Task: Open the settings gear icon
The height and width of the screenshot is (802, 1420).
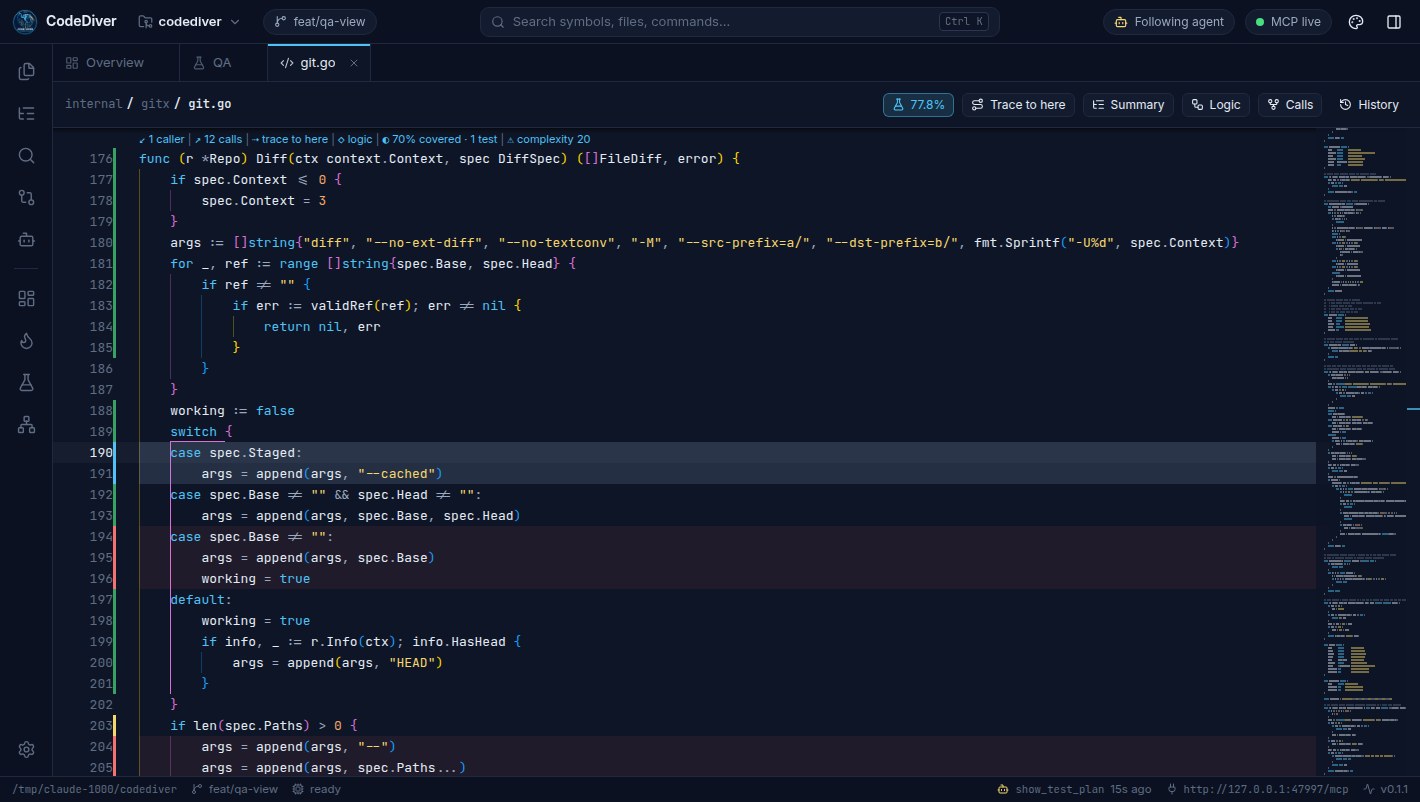Action: click(x=27, y=749)
